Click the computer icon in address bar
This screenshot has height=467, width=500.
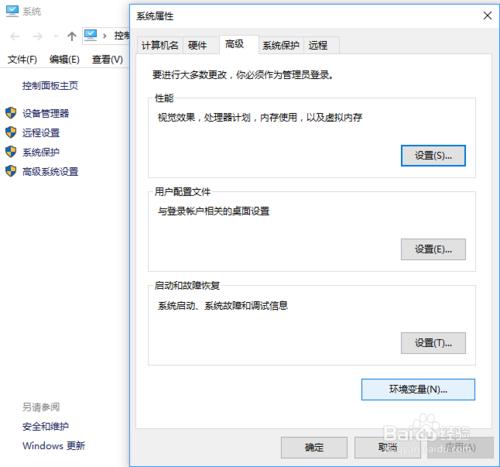pos(90,35)
